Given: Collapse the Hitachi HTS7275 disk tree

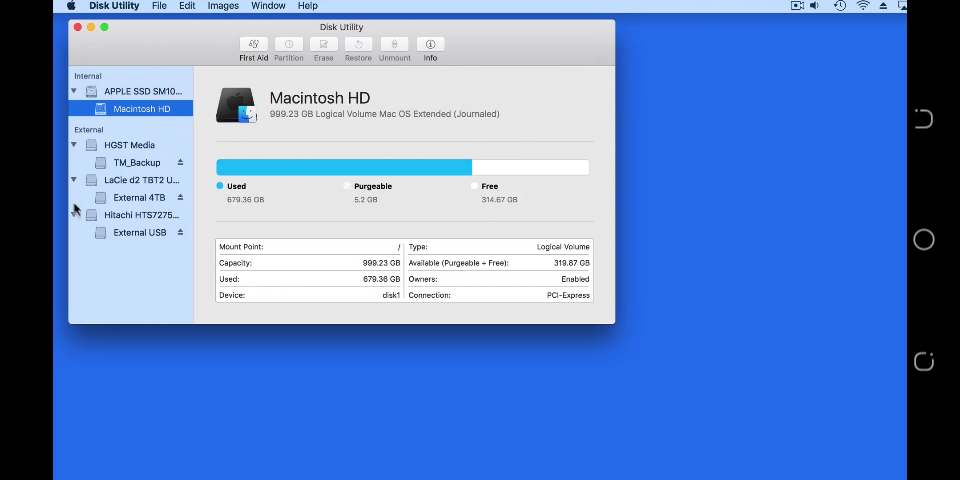Looking at the screenshot, I should coord(73,215).
